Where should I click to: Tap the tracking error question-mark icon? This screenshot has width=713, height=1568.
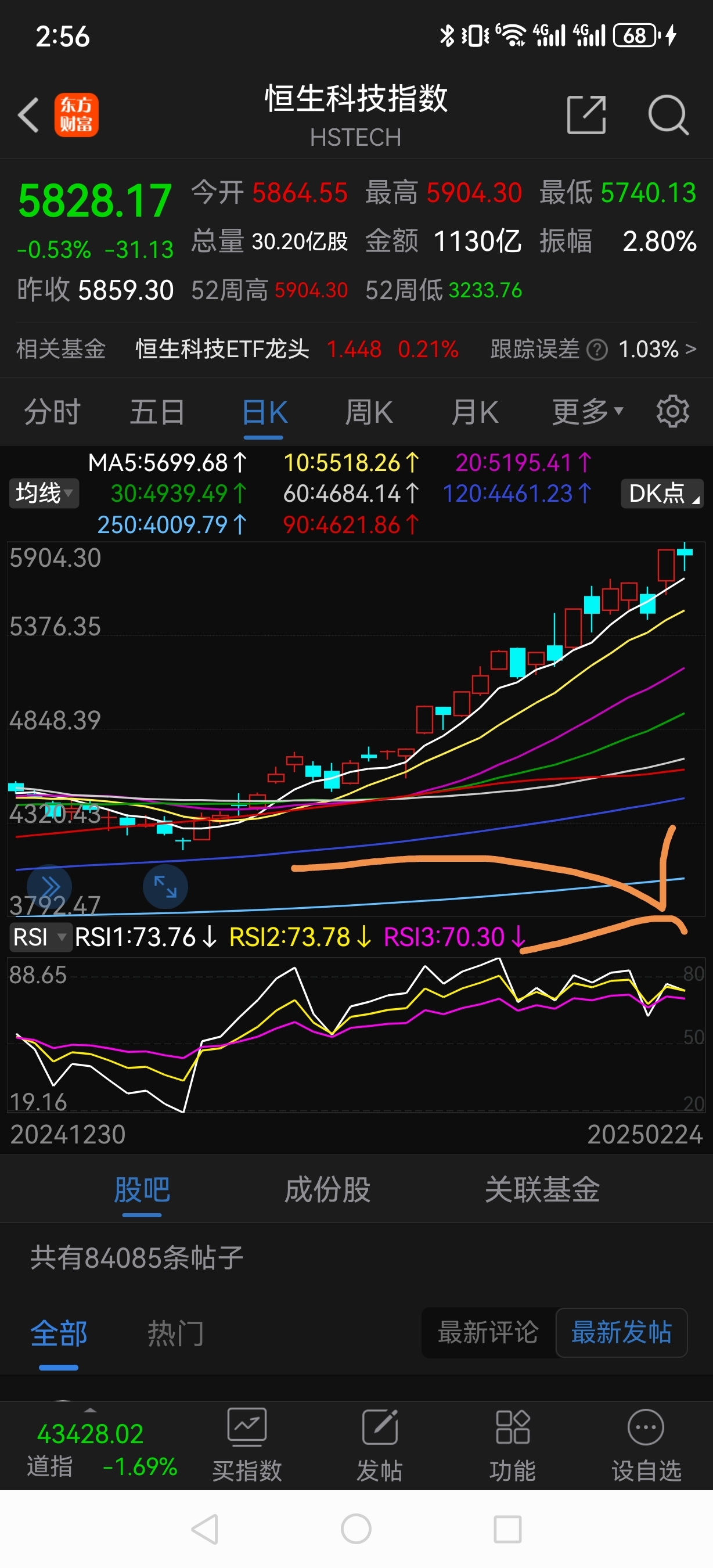point(597,350)
